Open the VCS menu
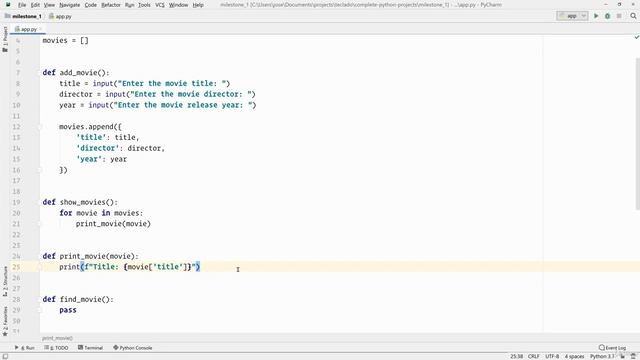The image size is (640, 360). click(x=160, y=5)
